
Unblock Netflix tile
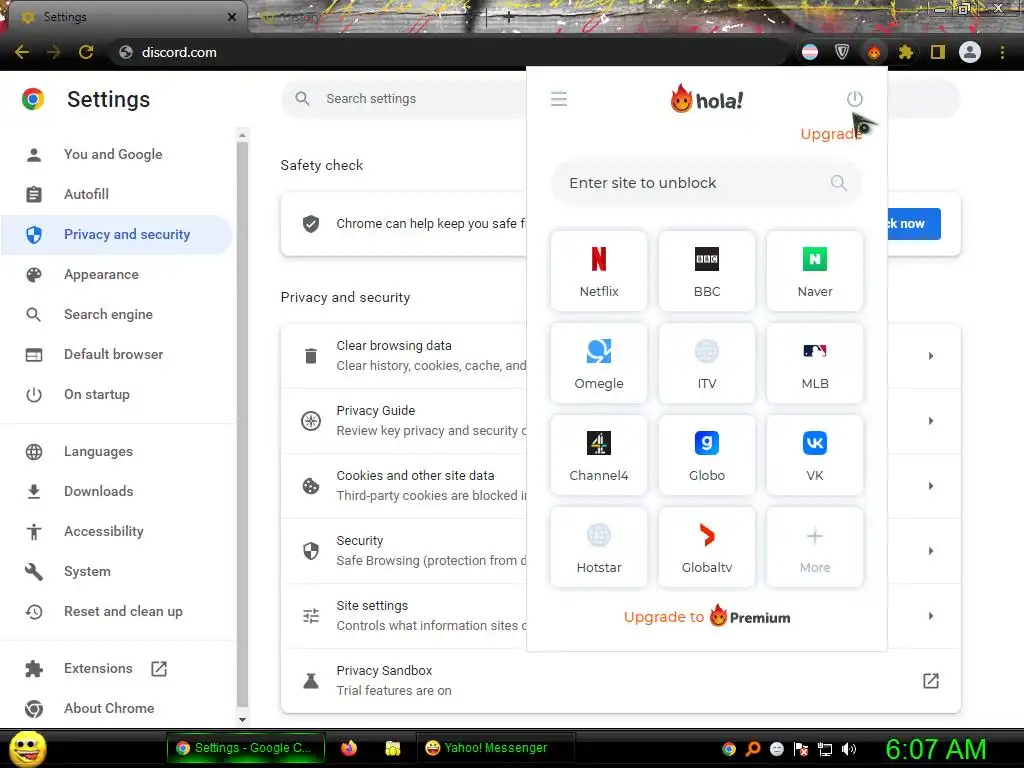coord(599,271)
